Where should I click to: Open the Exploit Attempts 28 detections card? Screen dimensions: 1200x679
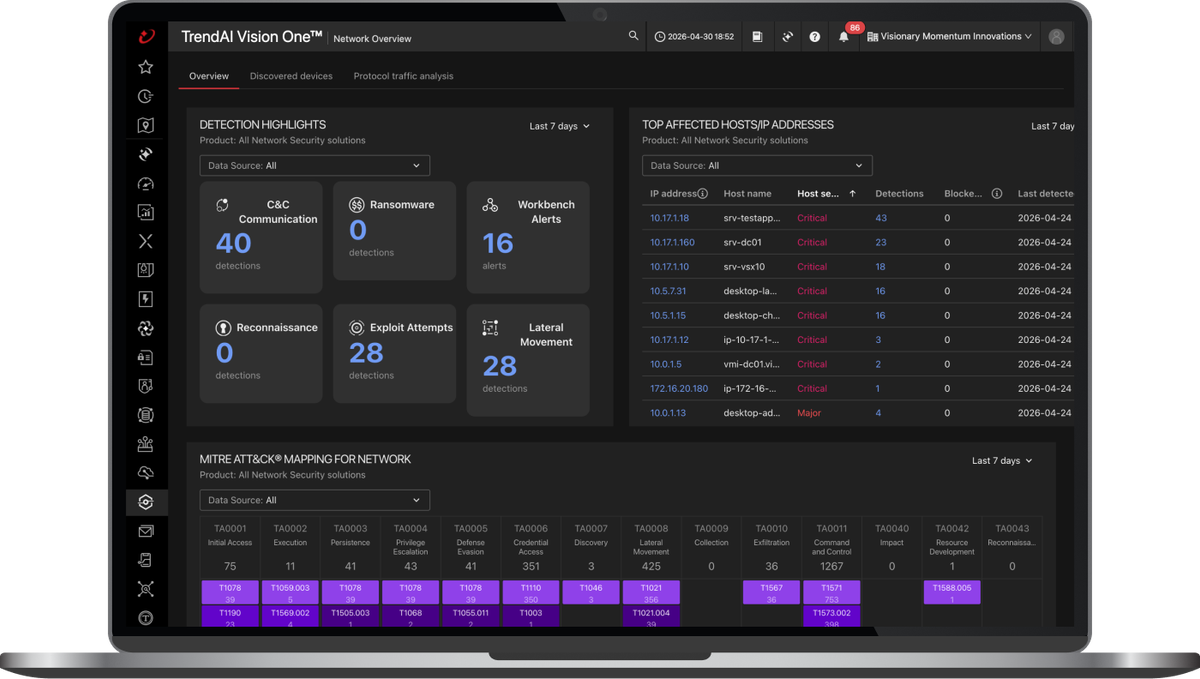(x=394, y=354)
